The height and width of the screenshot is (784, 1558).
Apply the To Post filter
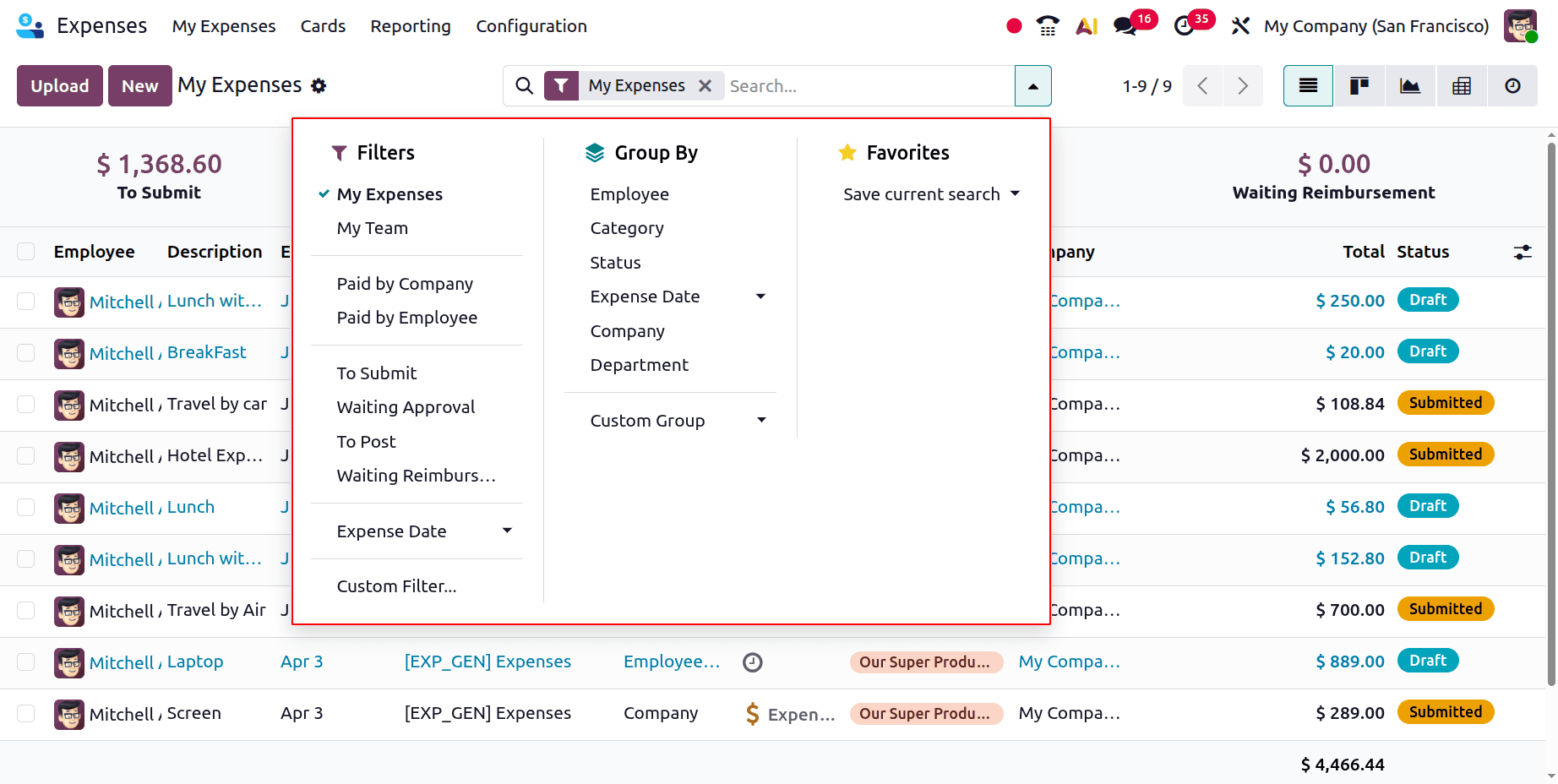click(x=367, y=442)
